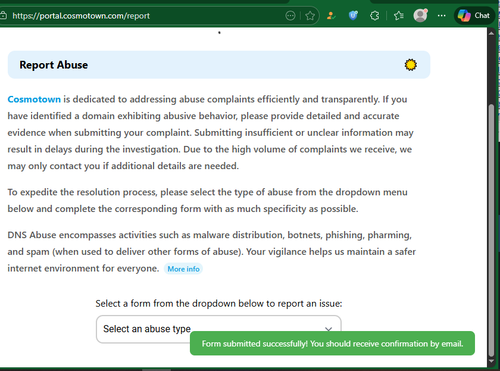
Task: Open the Favorites list star icon
Action: tap(399, 16)
